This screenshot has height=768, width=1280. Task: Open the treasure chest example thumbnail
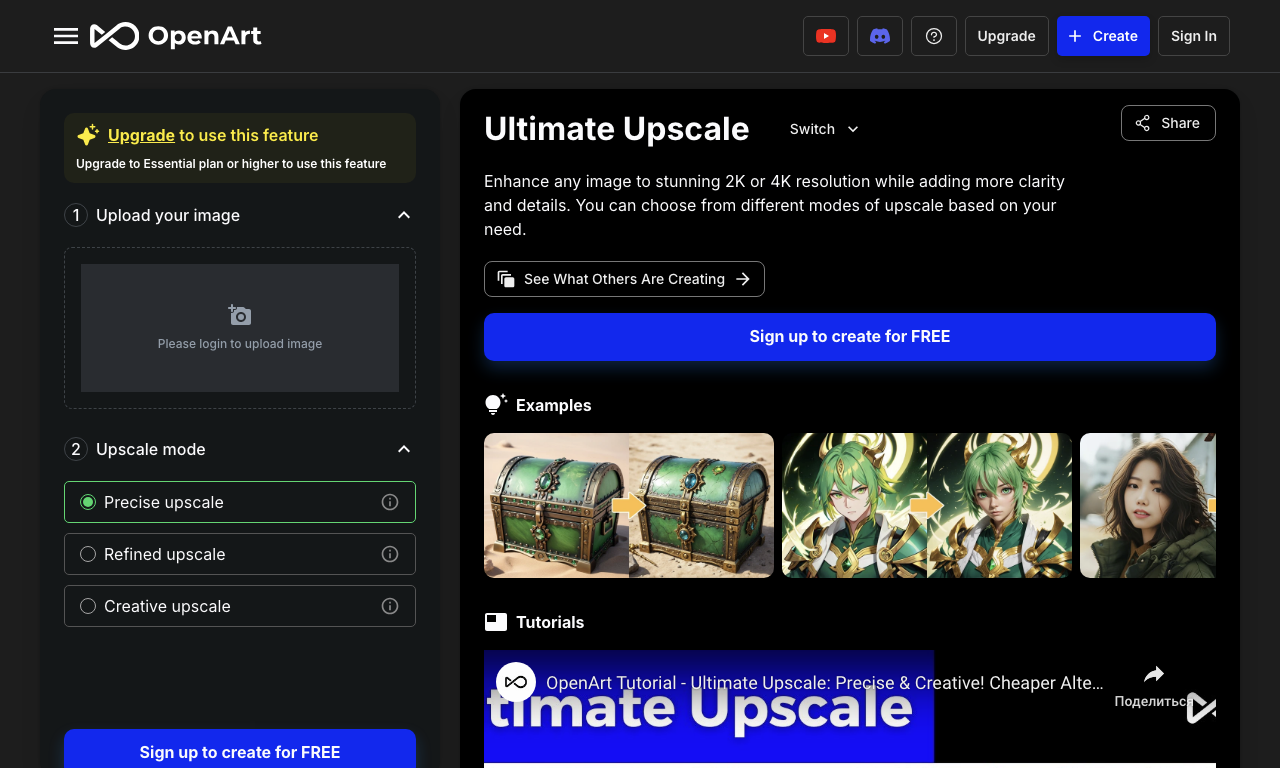629,505
